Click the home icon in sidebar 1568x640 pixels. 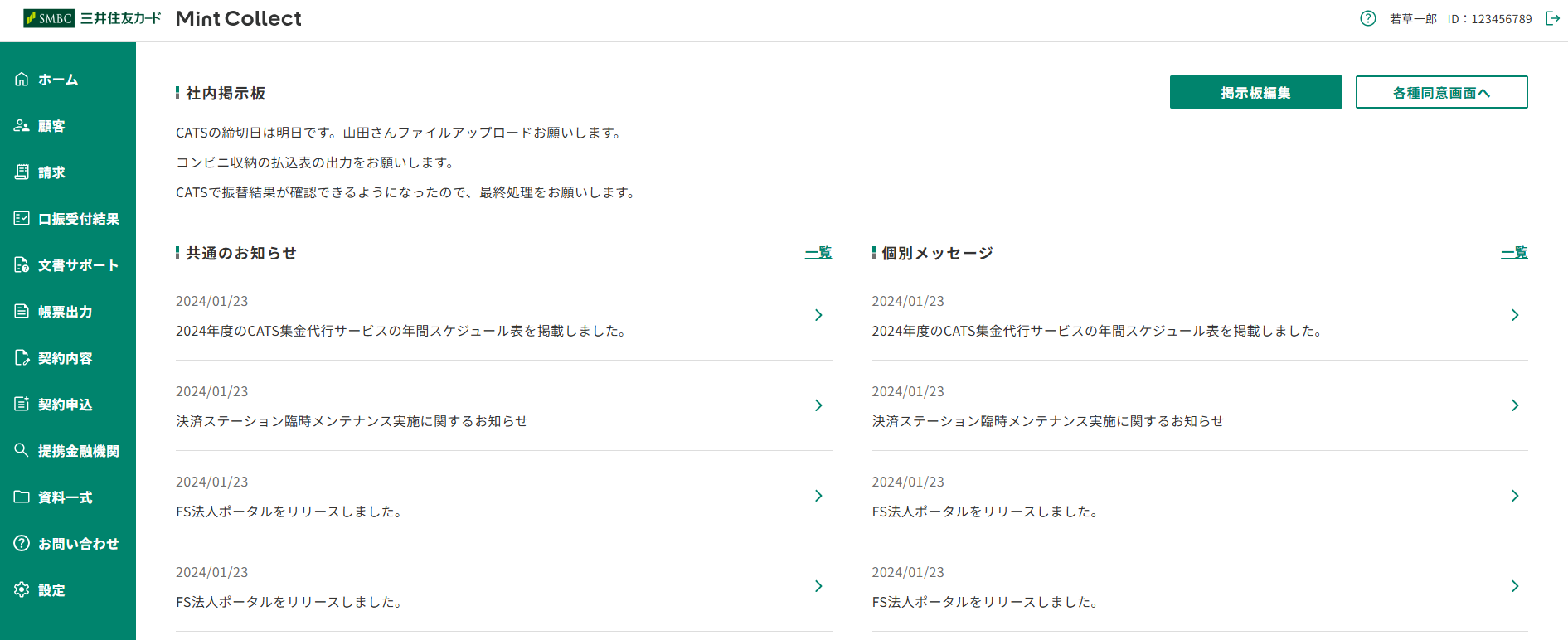[x=22, y=79]
